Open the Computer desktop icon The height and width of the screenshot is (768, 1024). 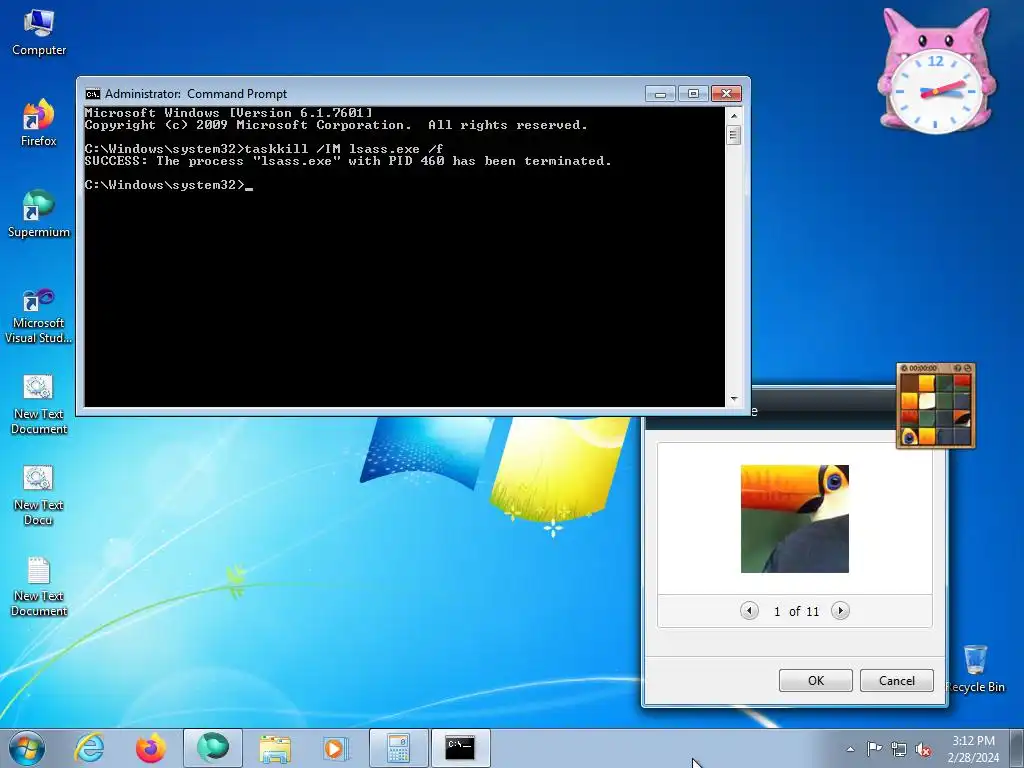(39, 33)
